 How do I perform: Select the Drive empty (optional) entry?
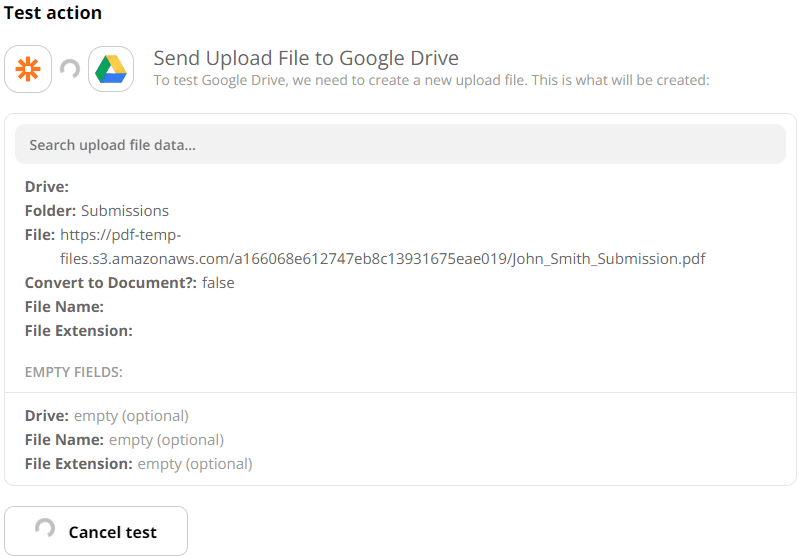pos(106,416)
